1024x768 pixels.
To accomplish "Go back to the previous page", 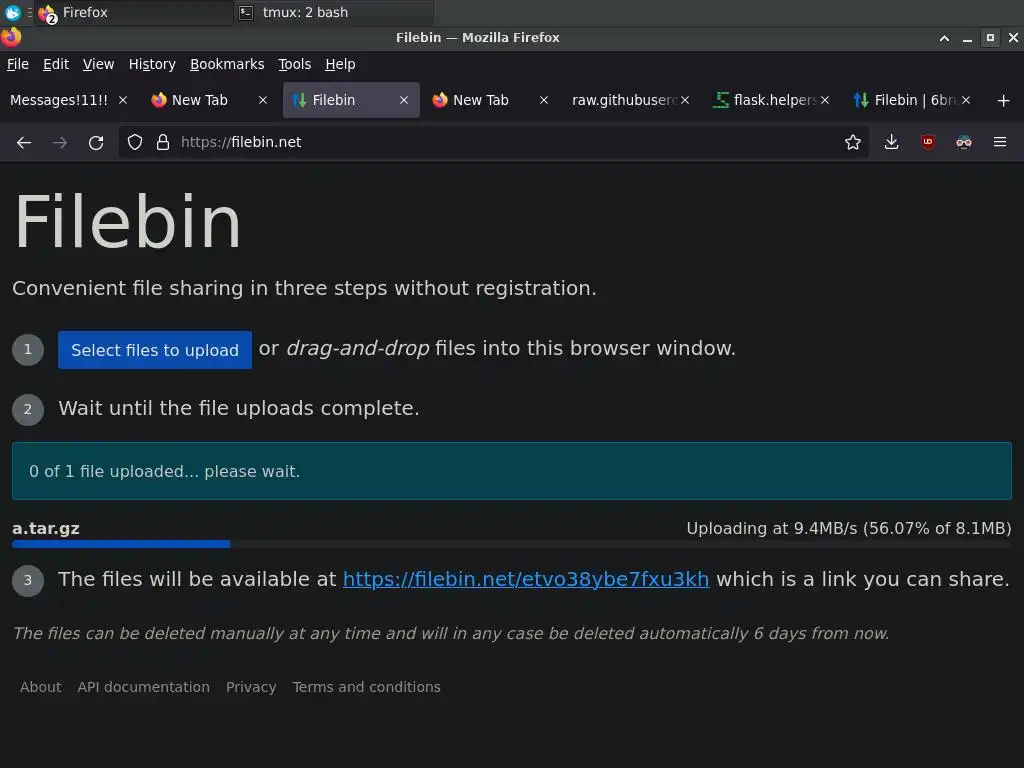I will click(24, 142).
